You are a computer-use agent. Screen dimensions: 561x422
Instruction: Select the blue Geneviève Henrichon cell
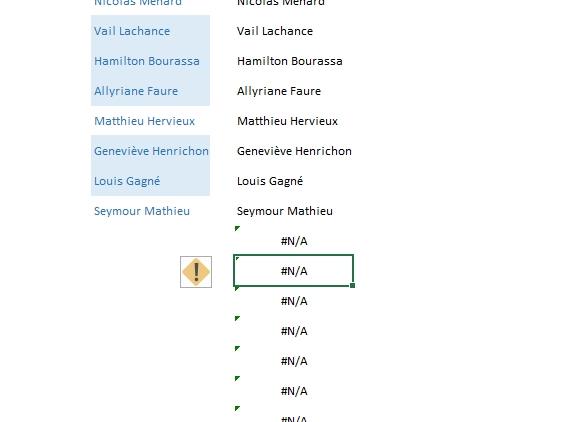(x=150, y=151)
